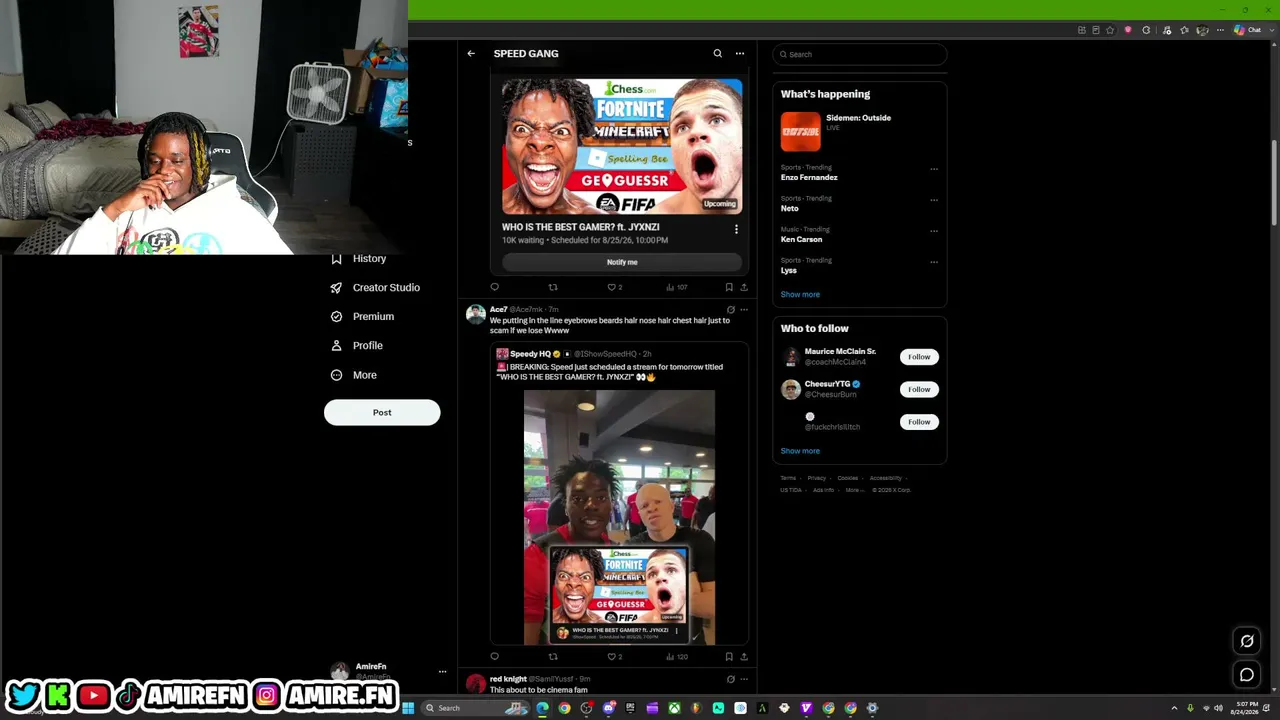Viewport: 1280px width, 720px height.
Task: Open the Messages floating chat button
Action: (x=1247, y=674)
